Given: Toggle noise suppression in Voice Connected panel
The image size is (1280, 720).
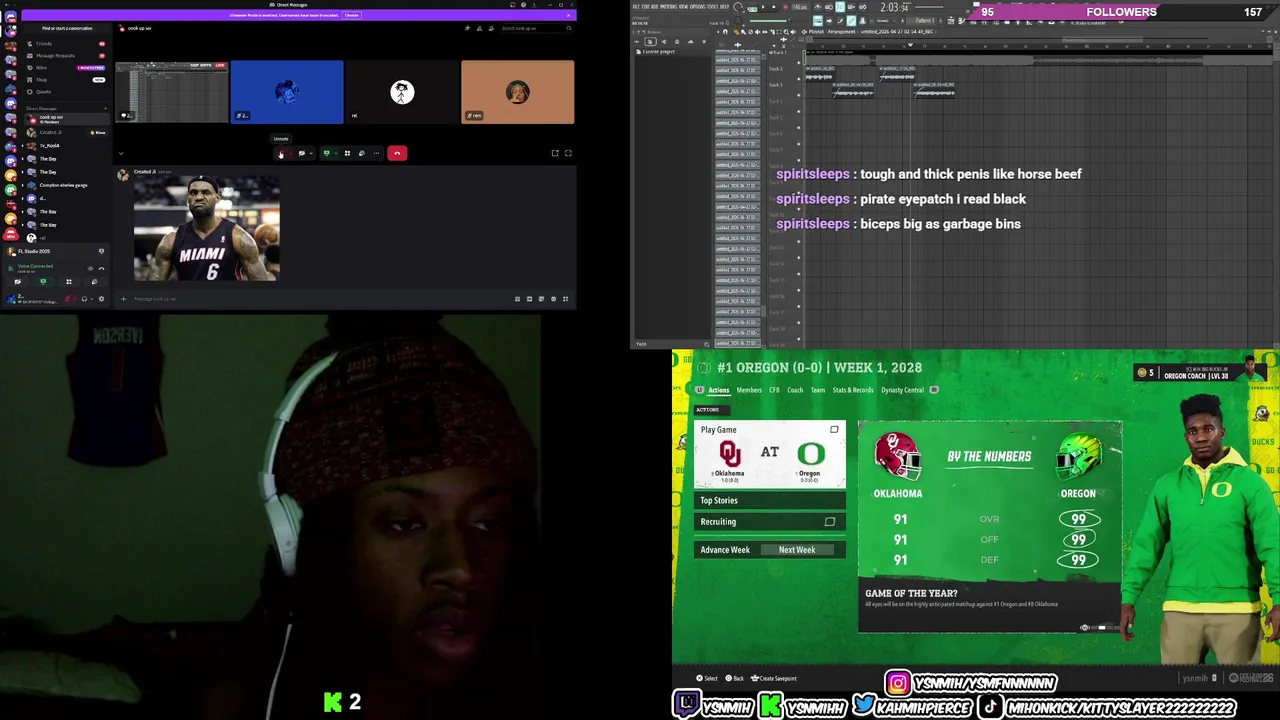Looking at the screenshot, I should 90,268.
